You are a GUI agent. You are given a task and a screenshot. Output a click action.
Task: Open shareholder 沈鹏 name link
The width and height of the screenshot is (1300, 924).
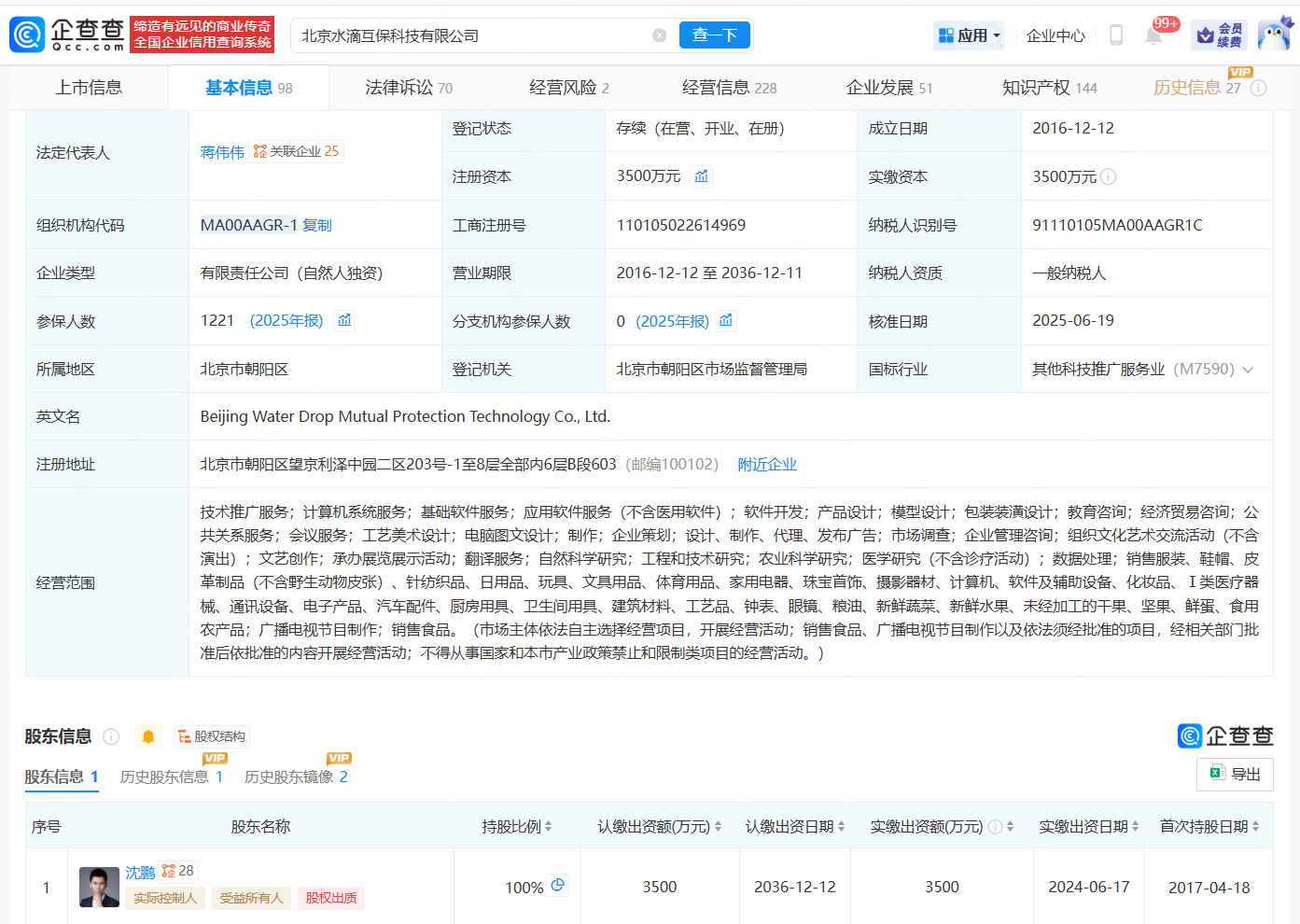tap(140, 873)
